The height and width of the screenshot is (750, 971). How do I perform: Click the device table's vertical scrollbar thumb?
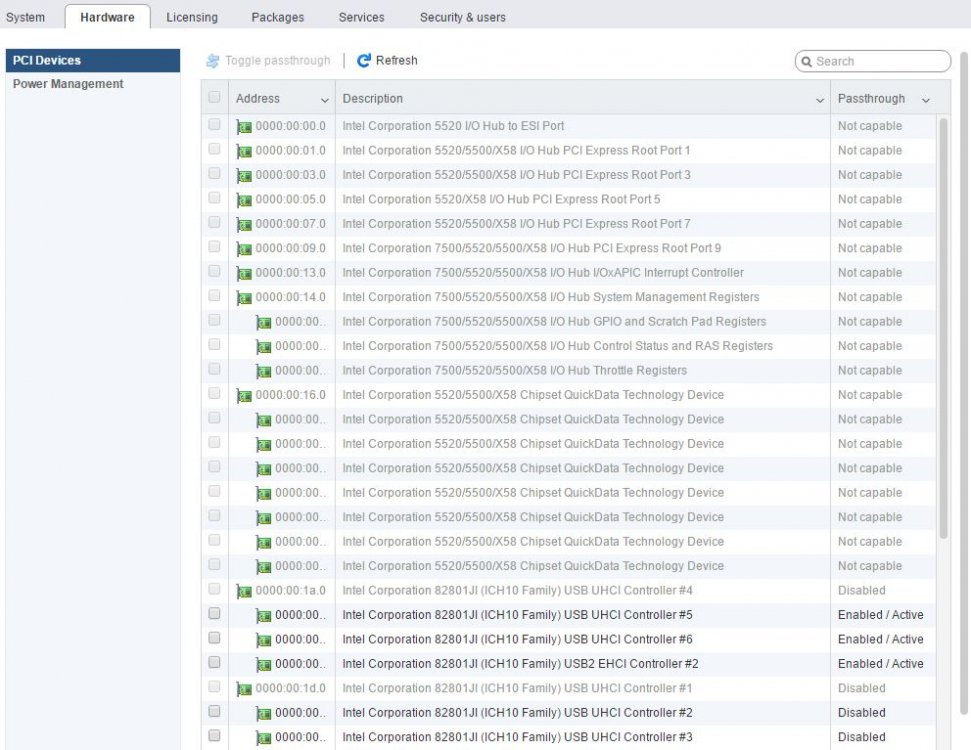[x=943, y=328]
